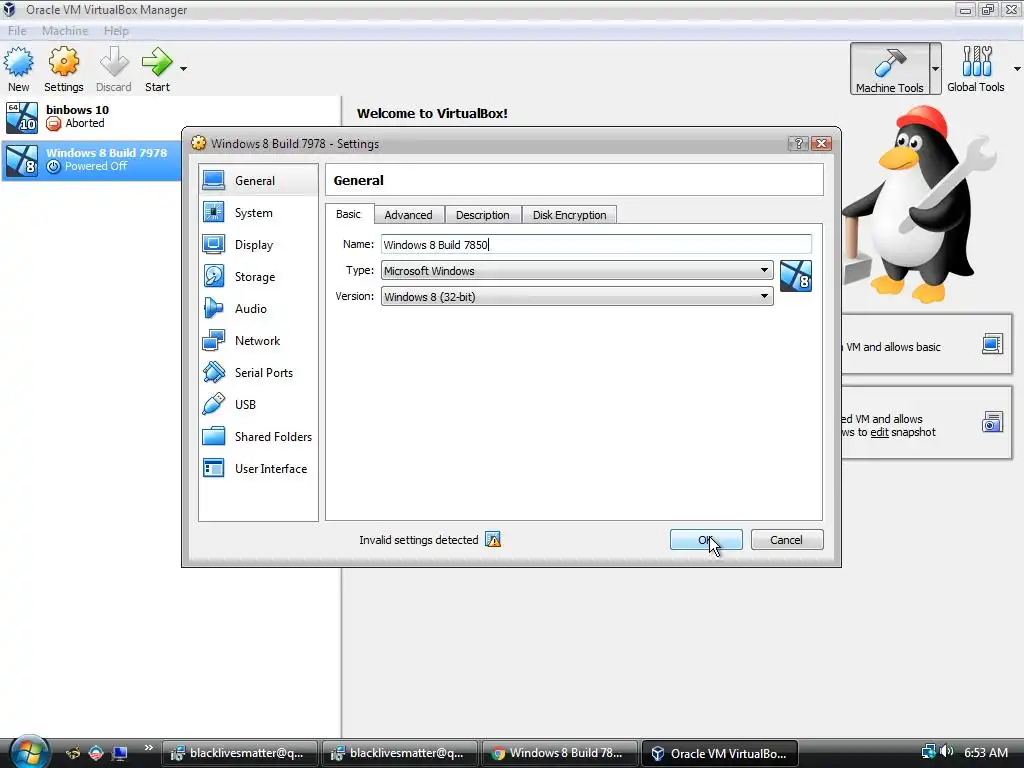Open General settings category
Screen dimensions: 1024x768
[x=258, y=181]
